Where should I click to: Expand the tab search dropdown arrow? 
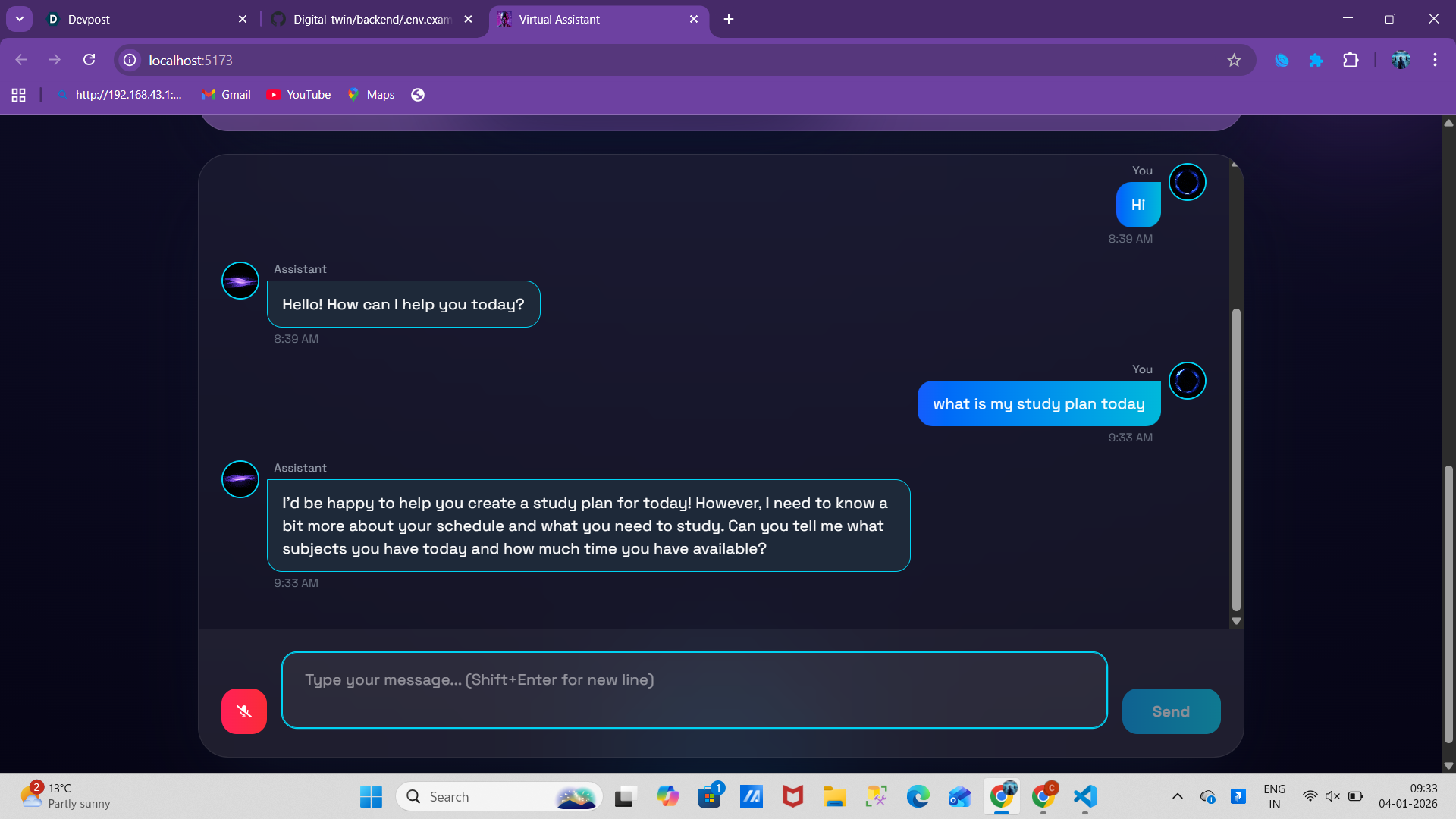tap(20, 19)
